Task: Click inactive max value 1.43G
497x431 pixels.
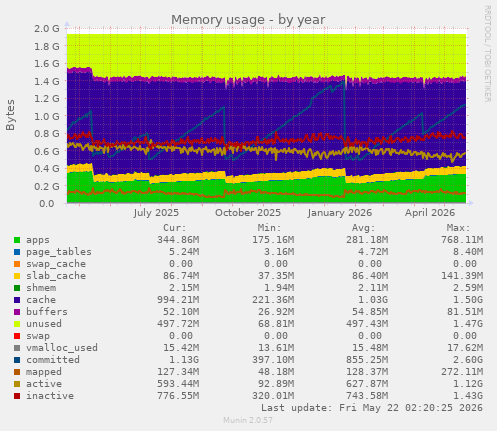Action: [468, 396]
